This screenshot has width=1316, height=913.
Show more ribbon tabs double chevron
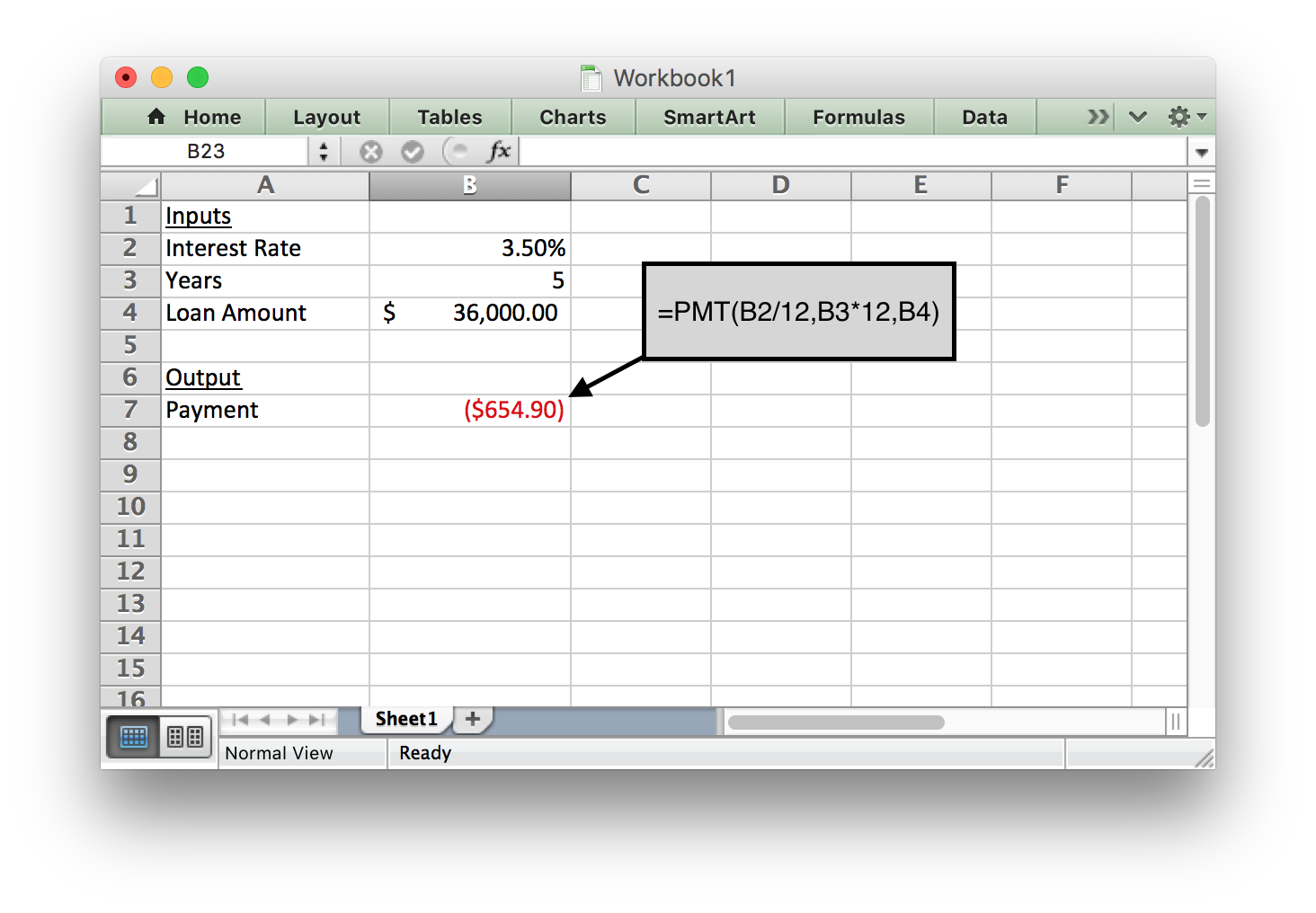[1098, 117]
